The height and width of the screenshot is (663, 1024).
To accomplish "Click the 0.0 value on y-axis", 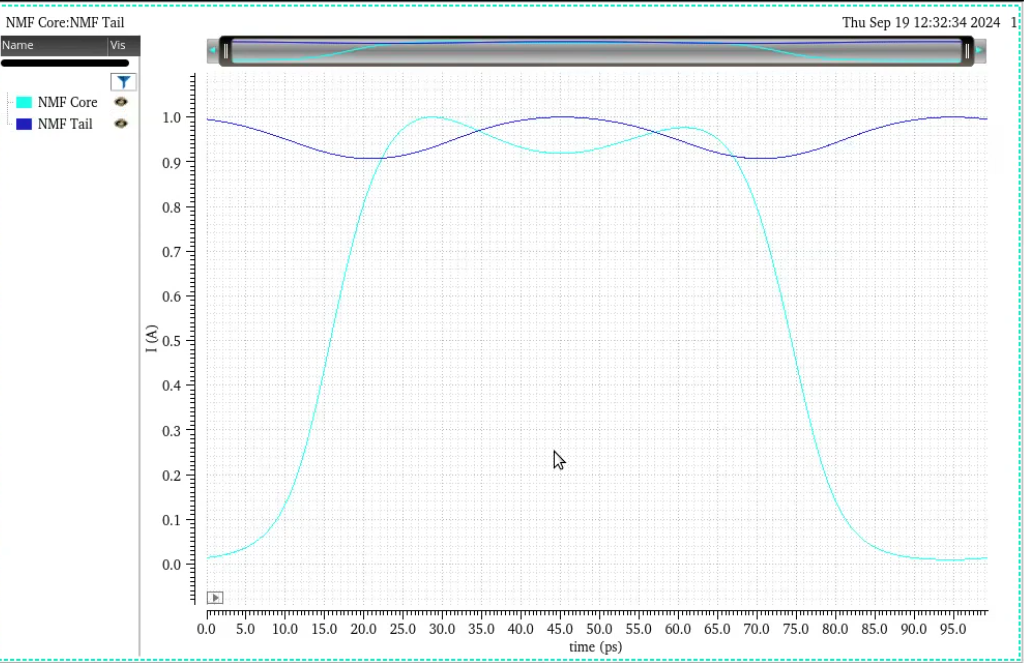I will (171, 564).
